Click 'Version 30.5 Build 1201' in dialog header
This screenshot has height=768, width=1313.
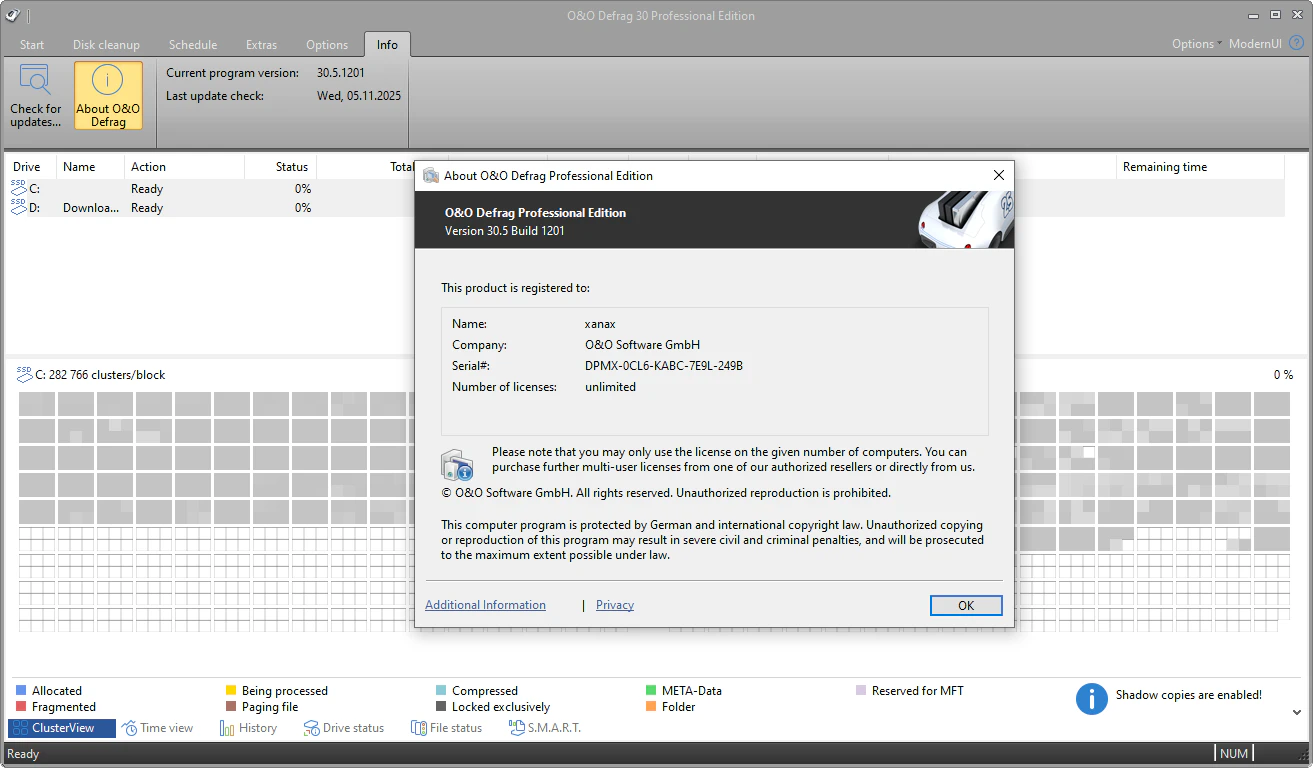pyautogui.click(x=505, y=231)
